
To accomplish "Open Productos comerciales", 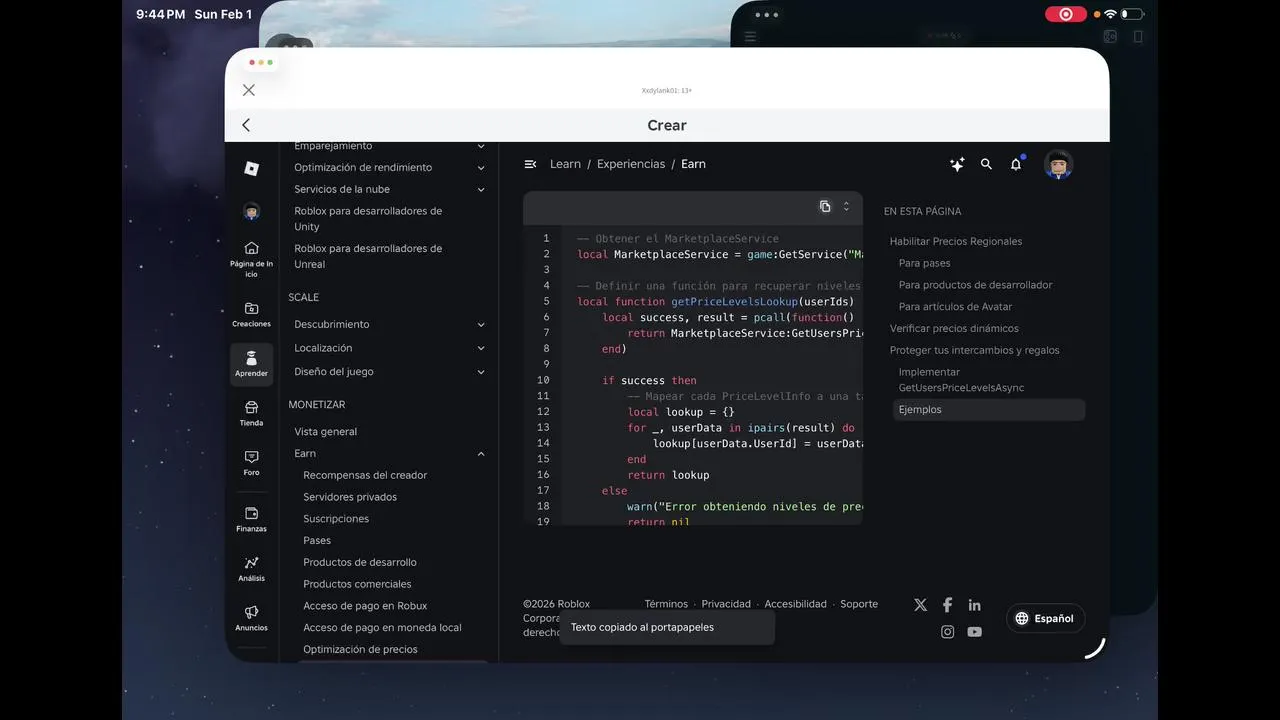I will pos(357,584).
